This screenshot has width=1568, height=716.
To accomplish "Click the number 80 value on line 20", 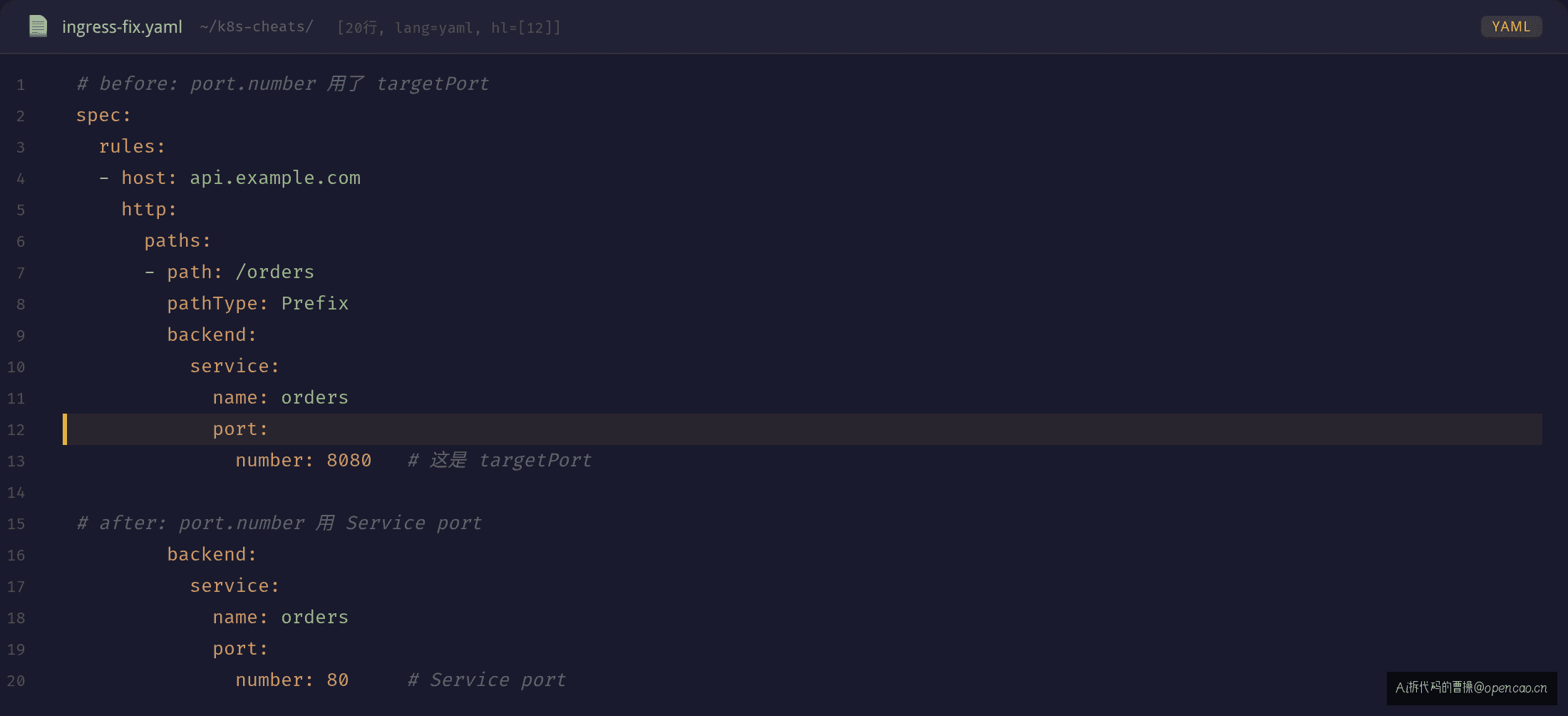I will (x=338, y=680).
